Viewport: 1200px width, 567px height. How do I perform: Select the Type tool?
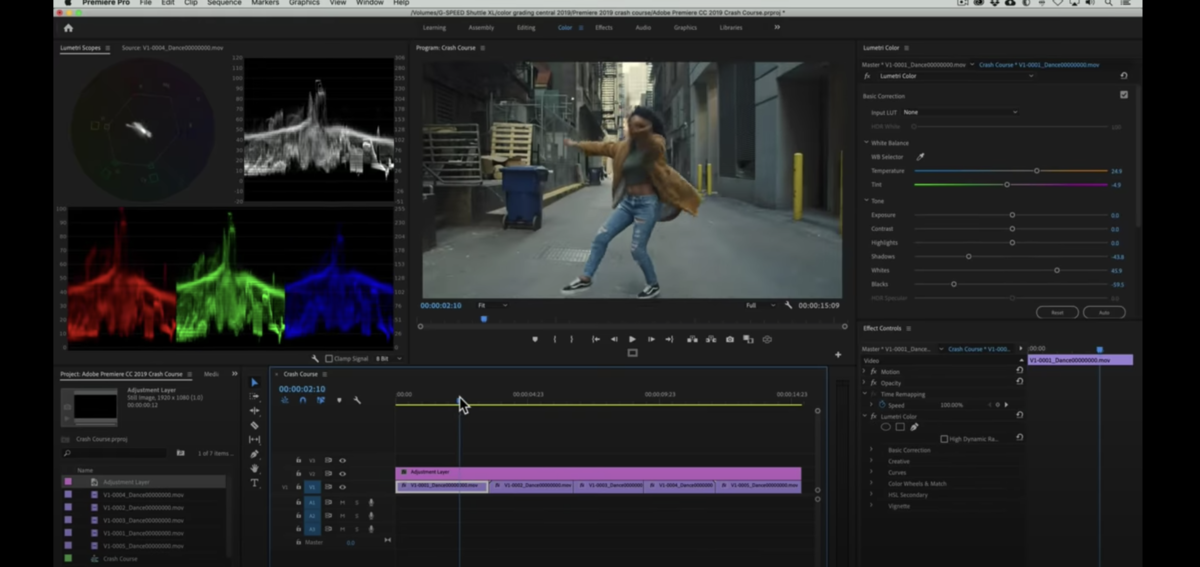pyautogui.click(x=254, y=483)
